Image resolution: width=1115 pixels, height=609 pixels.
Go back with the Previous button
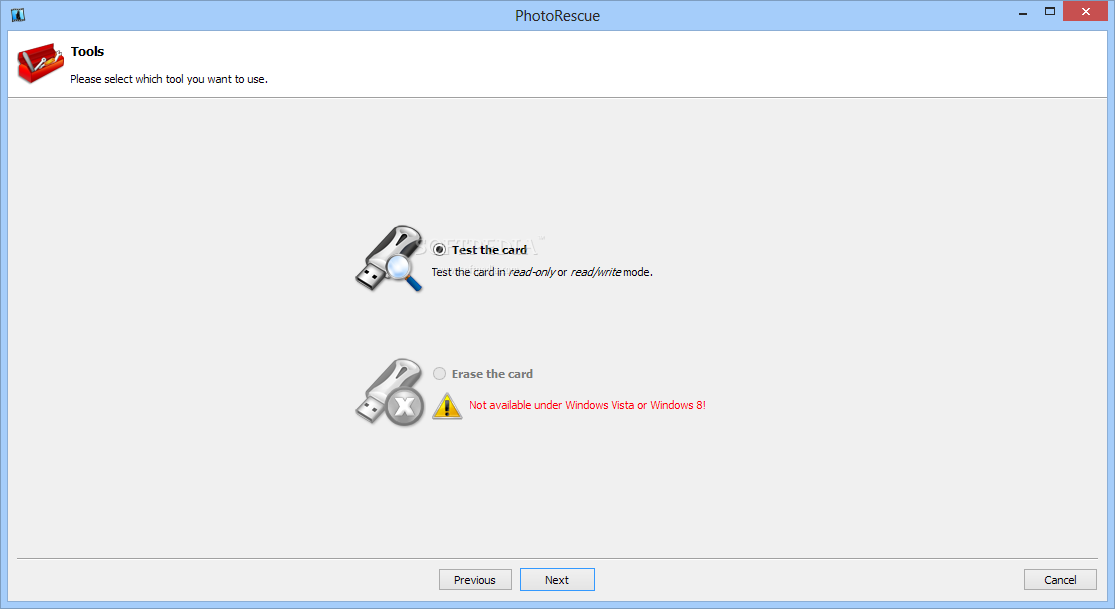(475, 580)
